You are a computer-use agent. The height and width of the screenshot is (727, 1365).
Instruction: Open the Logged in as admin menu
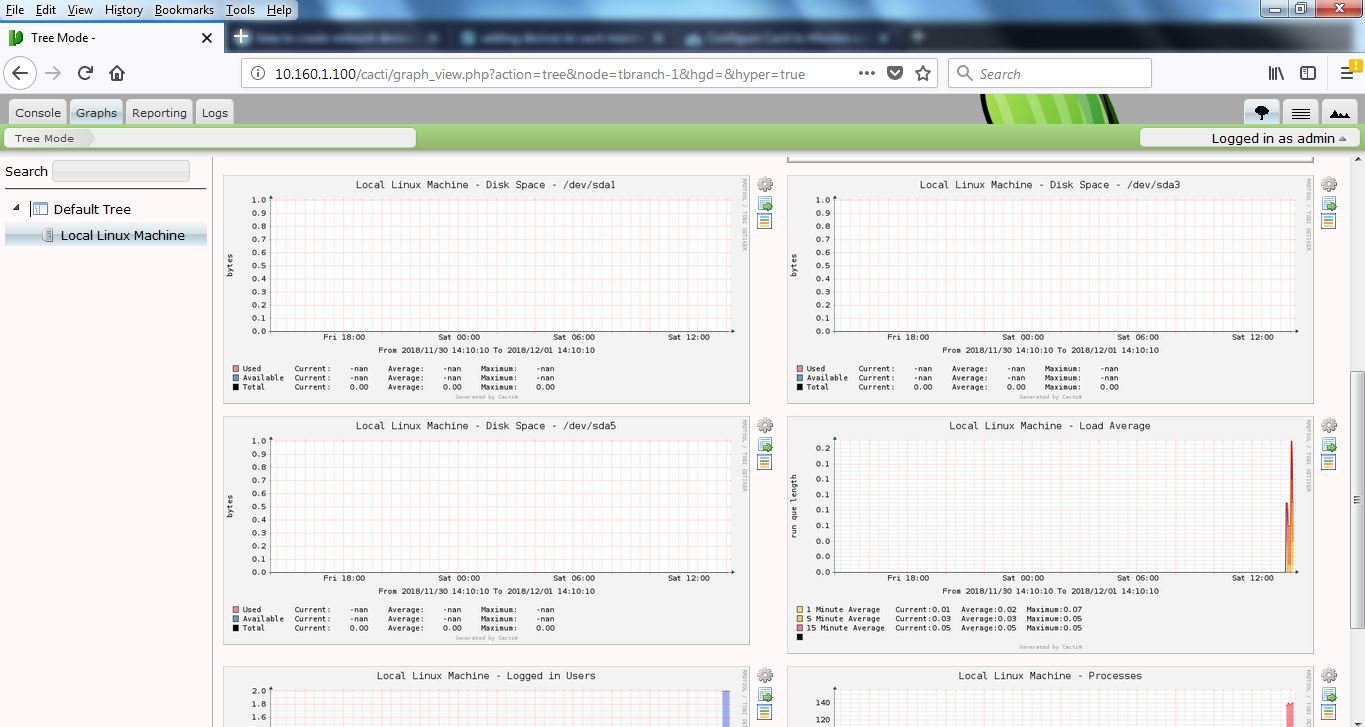(1249, 138)
